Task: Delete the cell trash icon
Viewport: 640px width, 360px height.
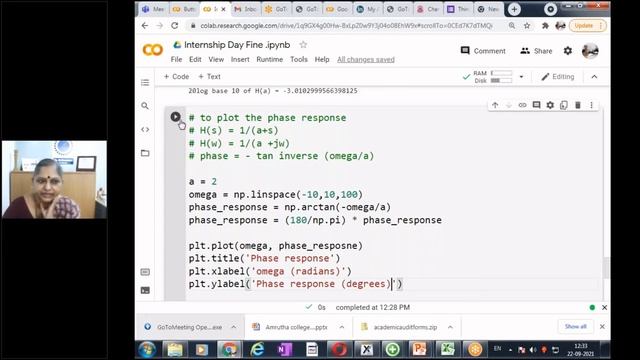Action: [x=578, y=105]
